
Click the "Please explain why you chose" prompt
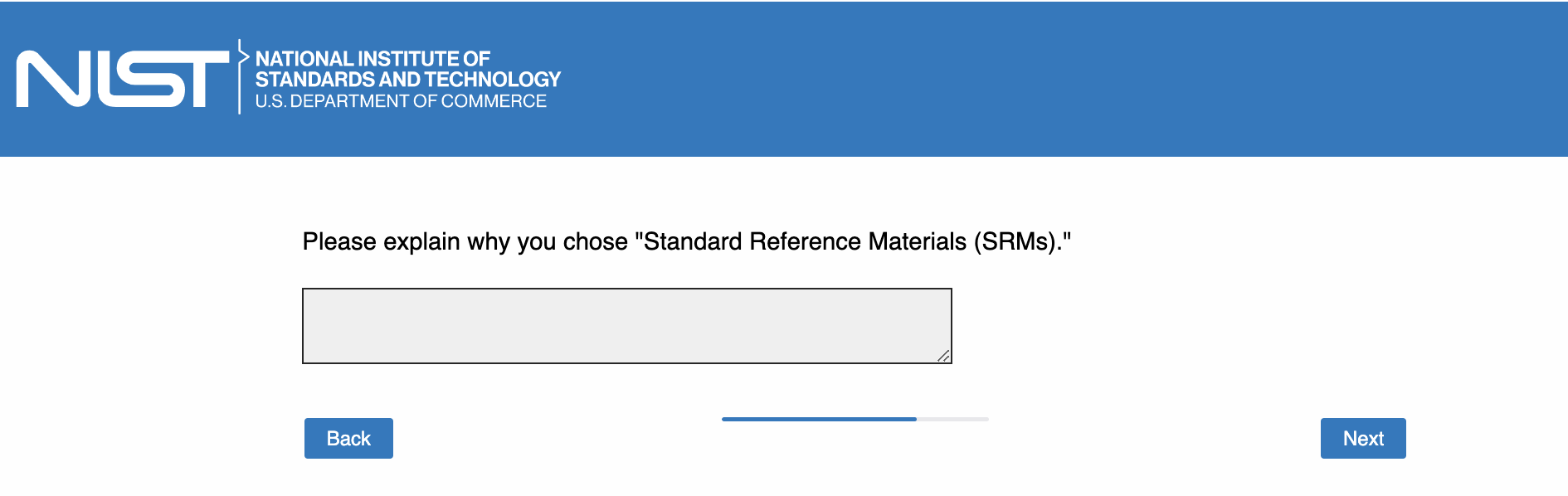coord(465,241)
